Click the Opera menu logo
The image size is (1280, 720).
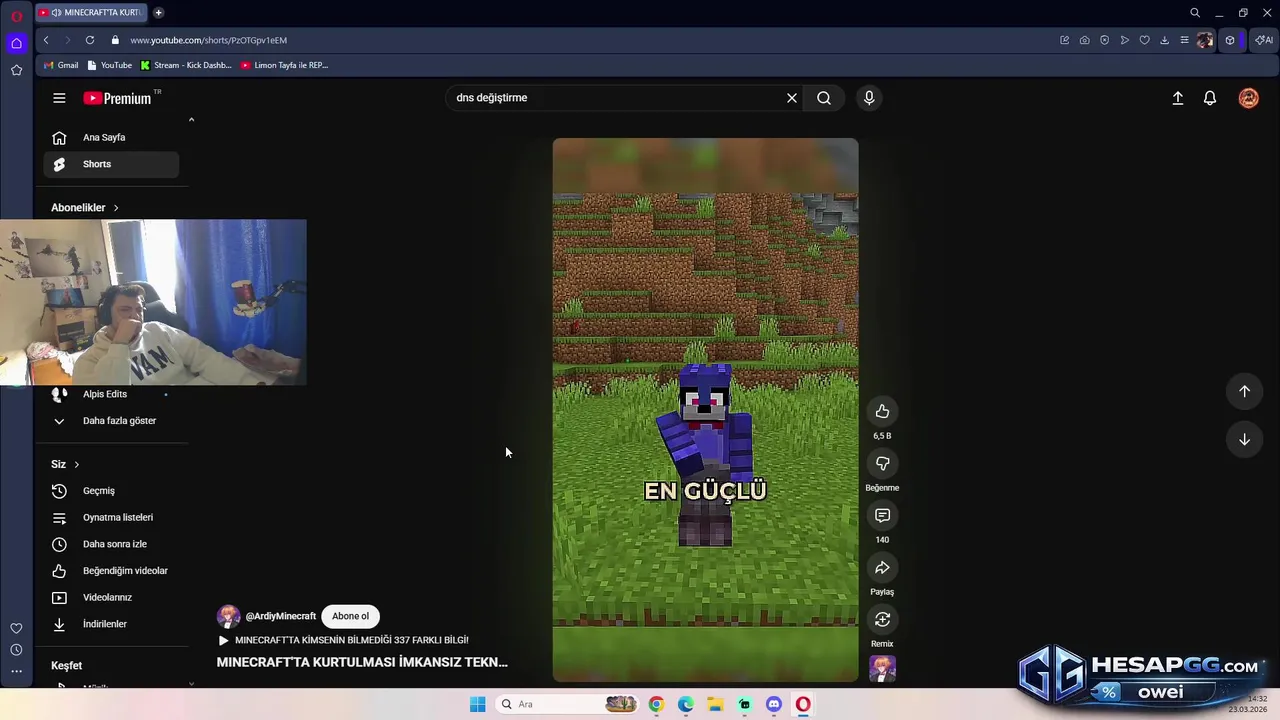pyautogui.click(x=16, y=16)
